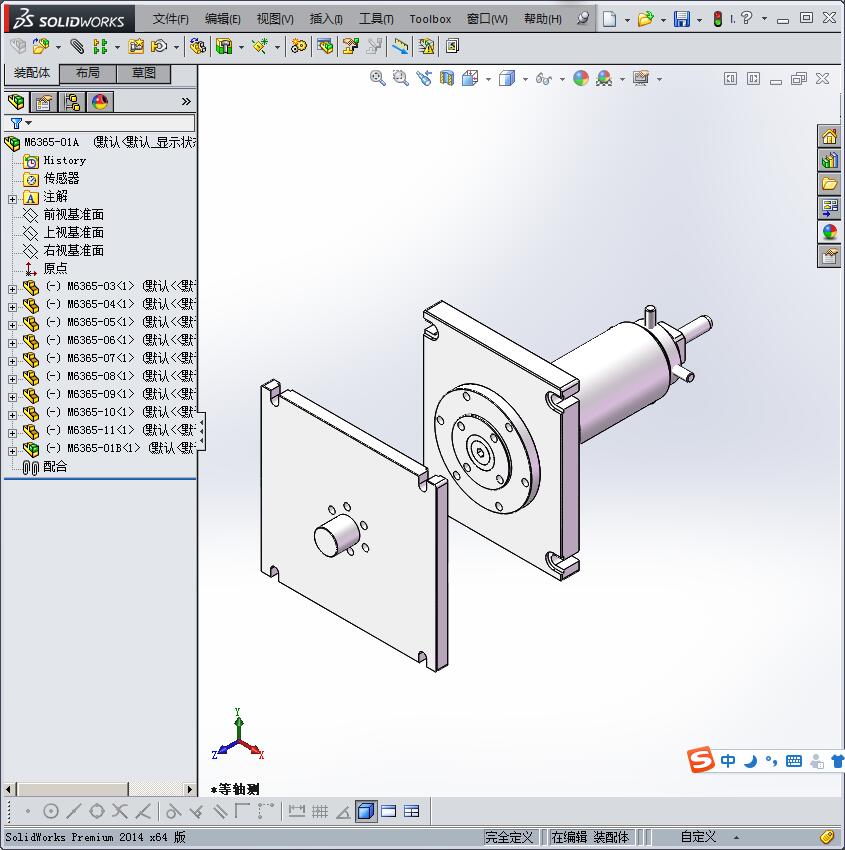This screenshot has width=845, height=850.
Task: Switch to the 草图 tab
Action: tap(144, 73)
